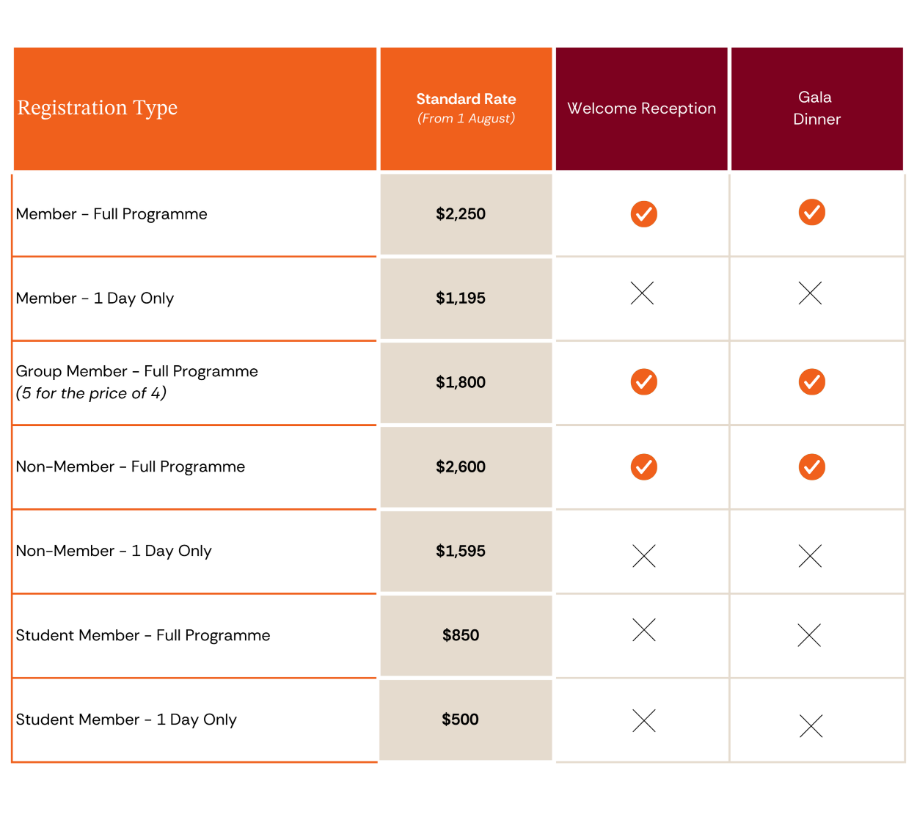Click the Gala Dinner column header
917x825 pixels.
pyautogui.click(x=816, y=108)
